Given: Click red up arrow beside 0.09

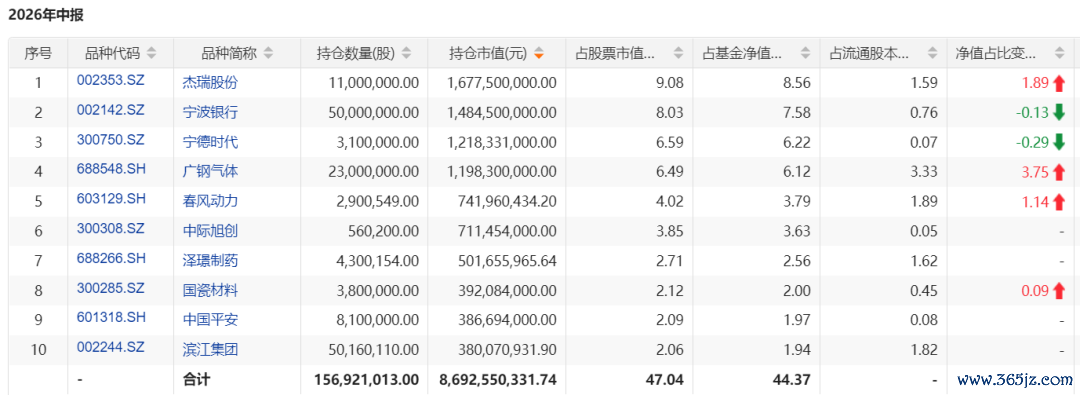Looking at the screenshot, I should (x=1059, y=292).
